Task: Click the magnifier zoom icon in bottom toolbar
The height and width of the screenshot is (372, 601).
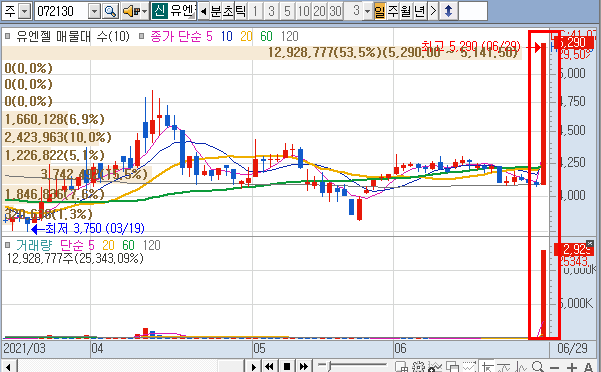Action: pyautogui.click(x=538, y=367)
